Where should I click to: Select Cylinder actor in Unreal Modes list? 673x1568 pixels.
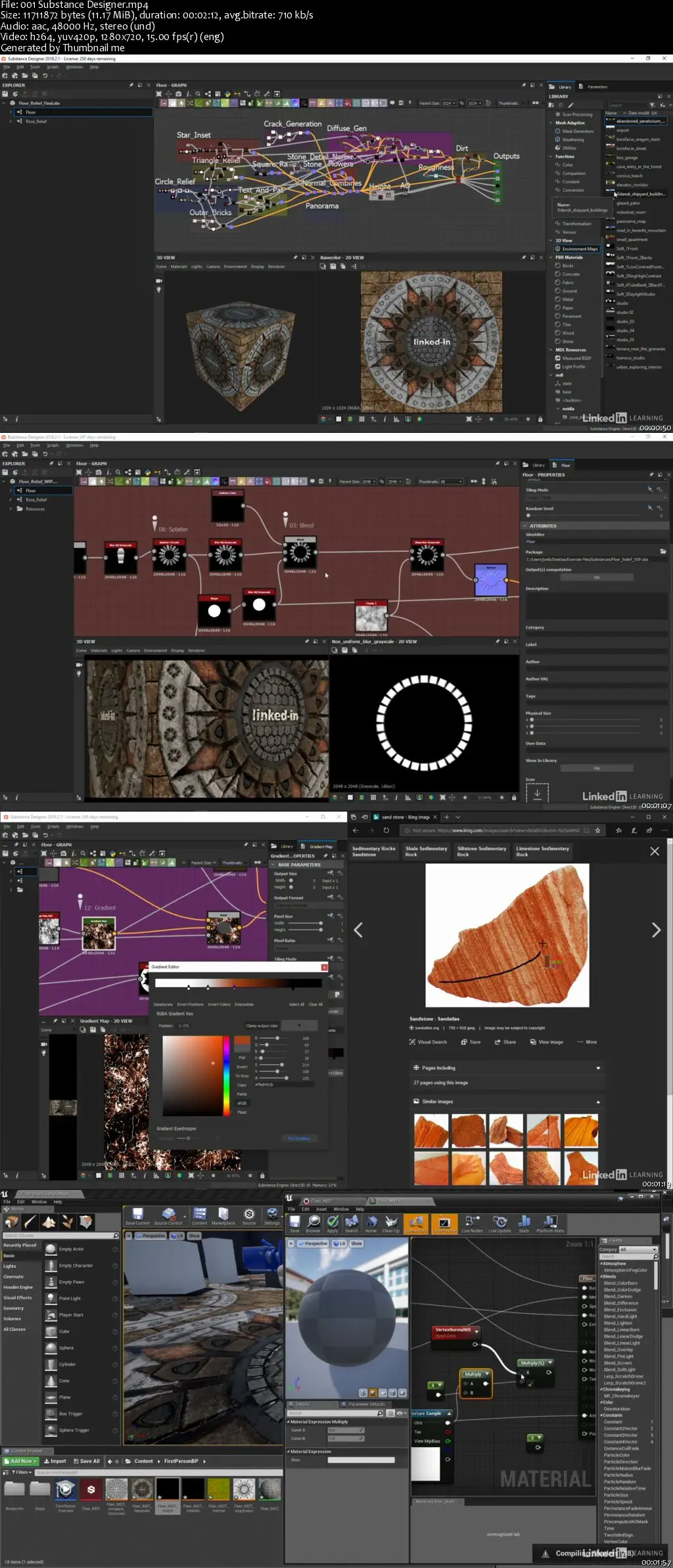click(x=81, y=1364)
